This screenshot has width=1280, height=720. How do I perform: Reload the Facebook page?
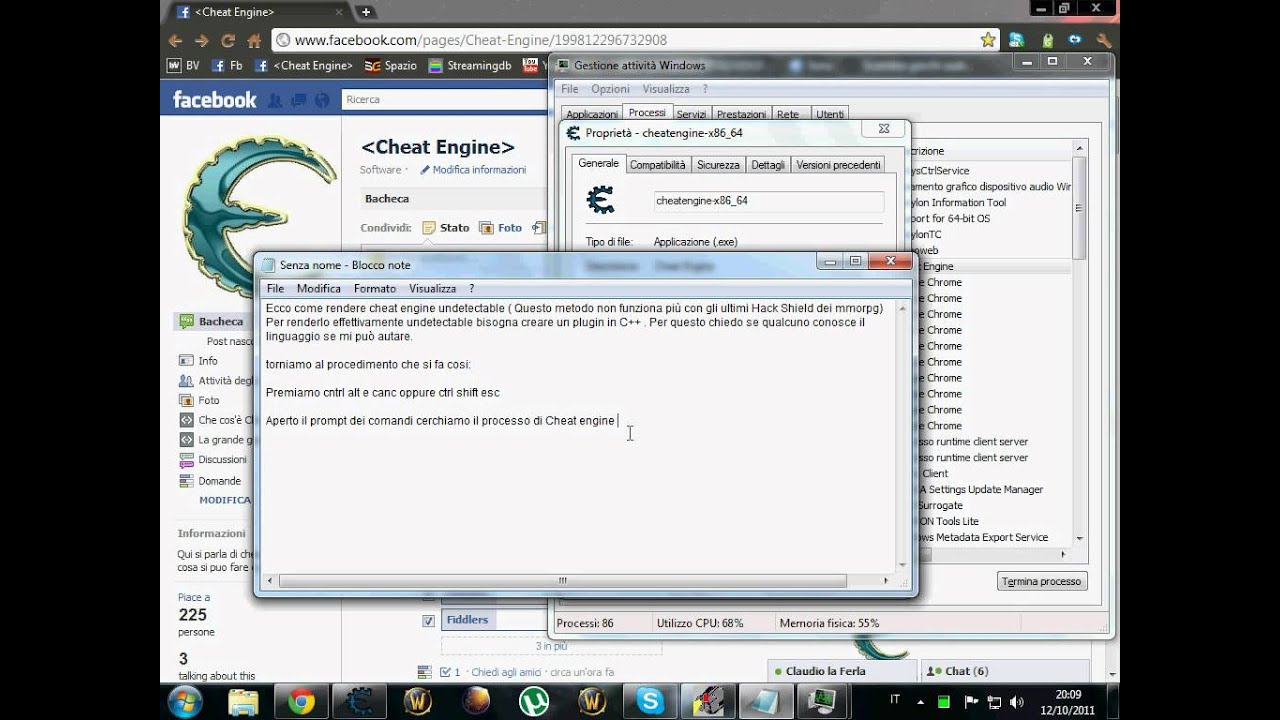[x=228, y=41]
